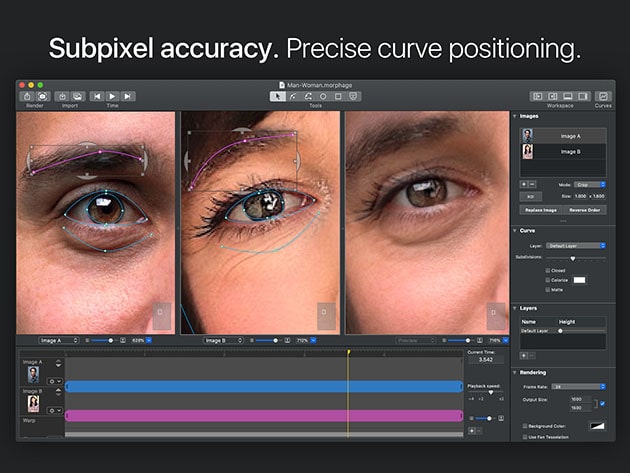Click the Current Time field
Image resolution: width=630 pixels, height=473 pixels.
click(486, 360)
